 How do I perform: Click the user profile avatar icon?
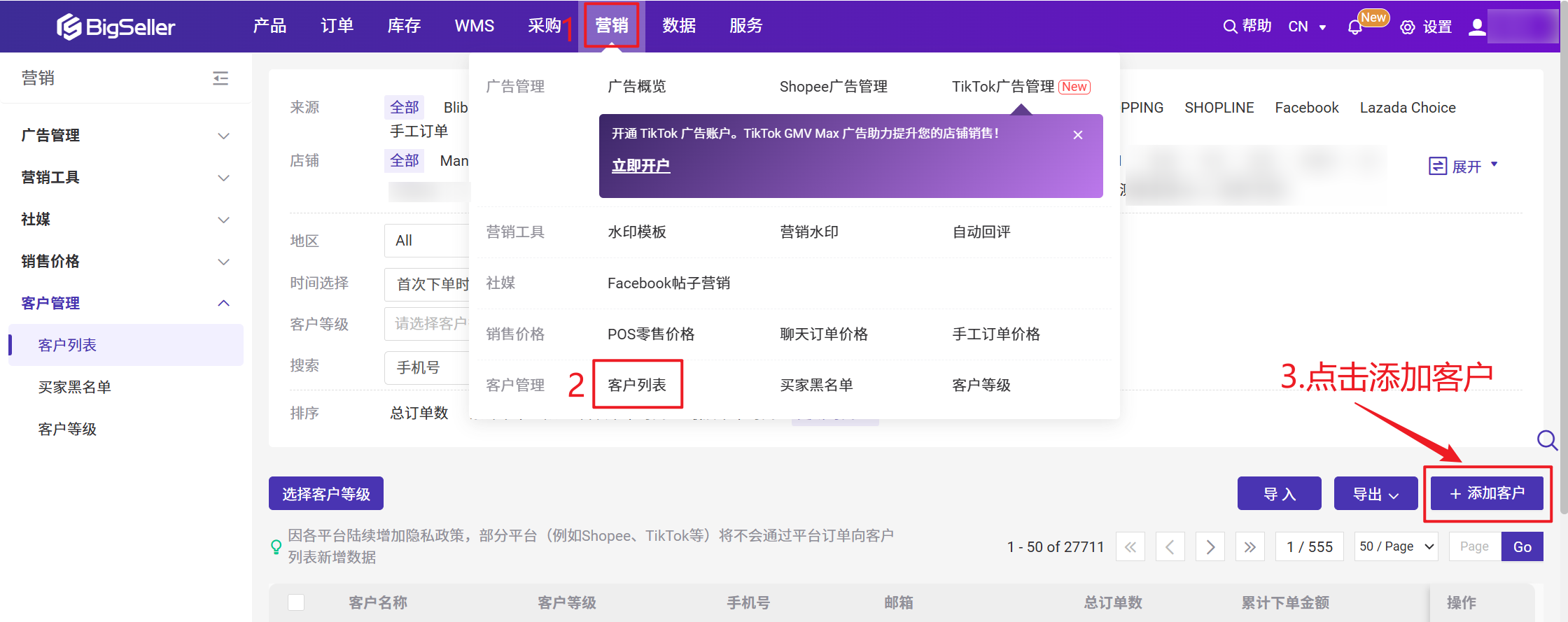1476,27
